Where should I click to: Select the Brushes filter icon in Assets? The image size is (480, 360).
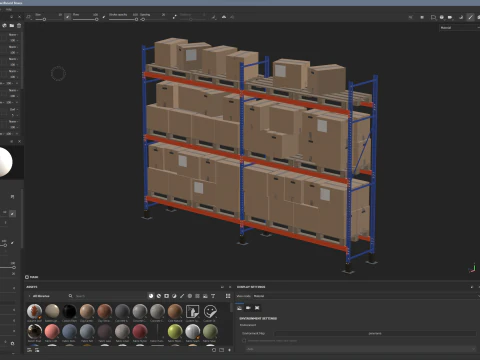point(182,296)
